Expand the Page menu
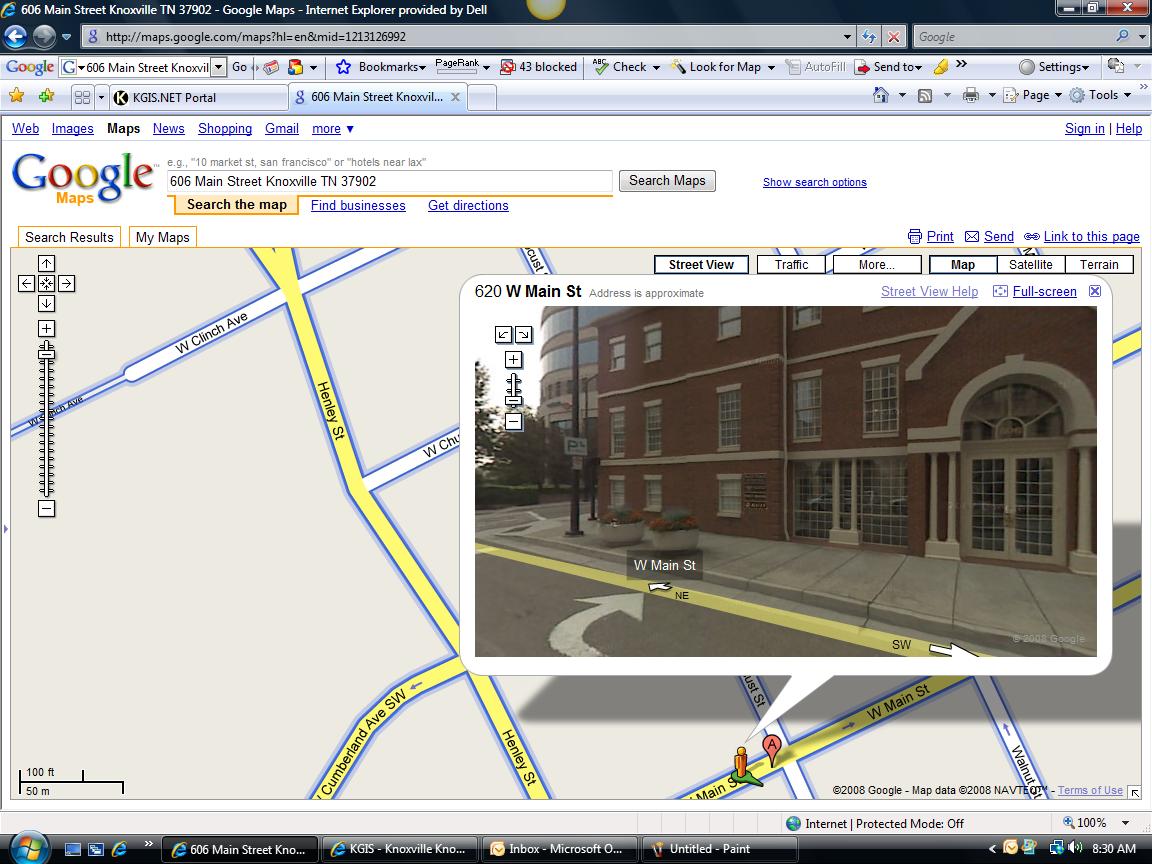The image size is (1152, 864). (1033, 95)
